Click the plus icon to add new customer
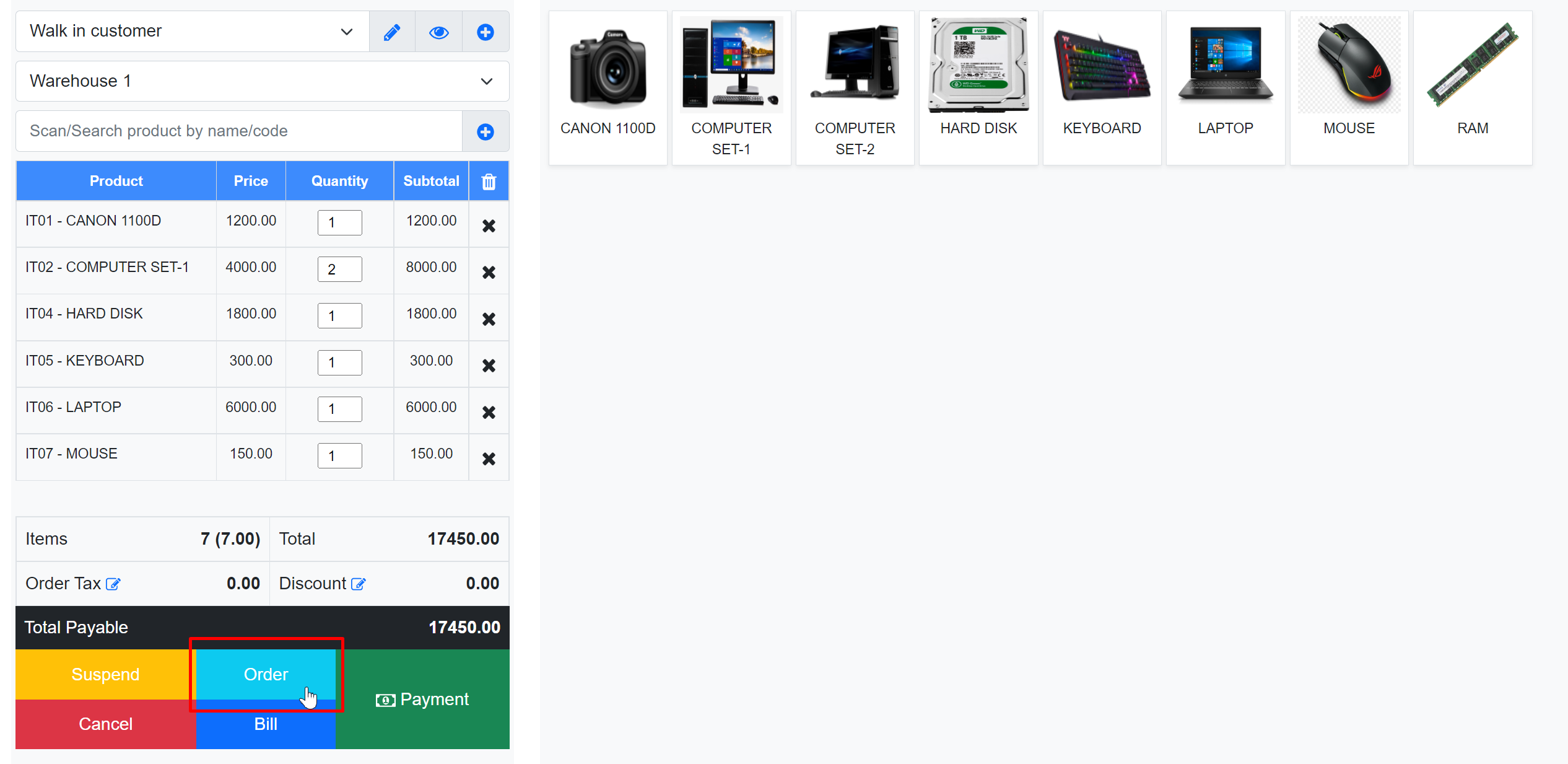Screen dimensions: 1568x764 (x=486, y=31)
